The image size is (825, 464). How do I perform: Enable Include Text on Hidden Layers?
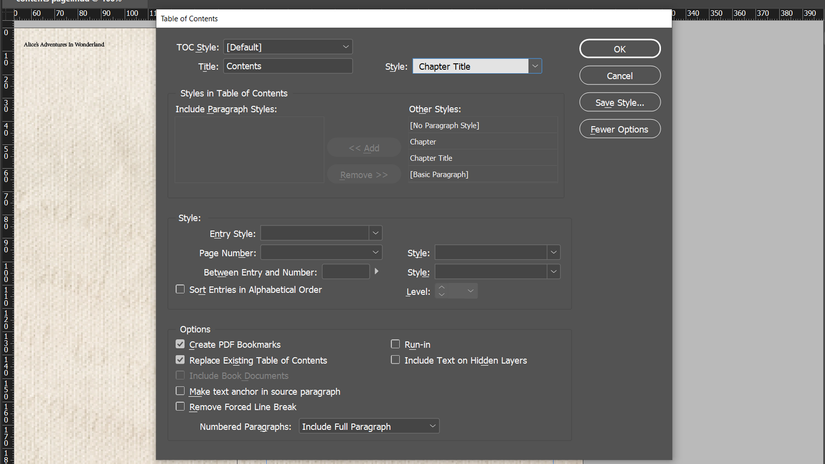(395, 360)
